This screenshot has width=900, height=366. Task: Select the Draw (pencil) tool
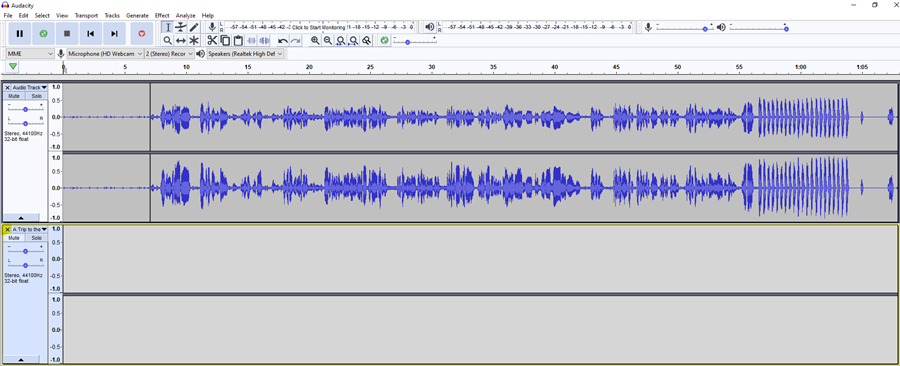[x=194, y=27]
